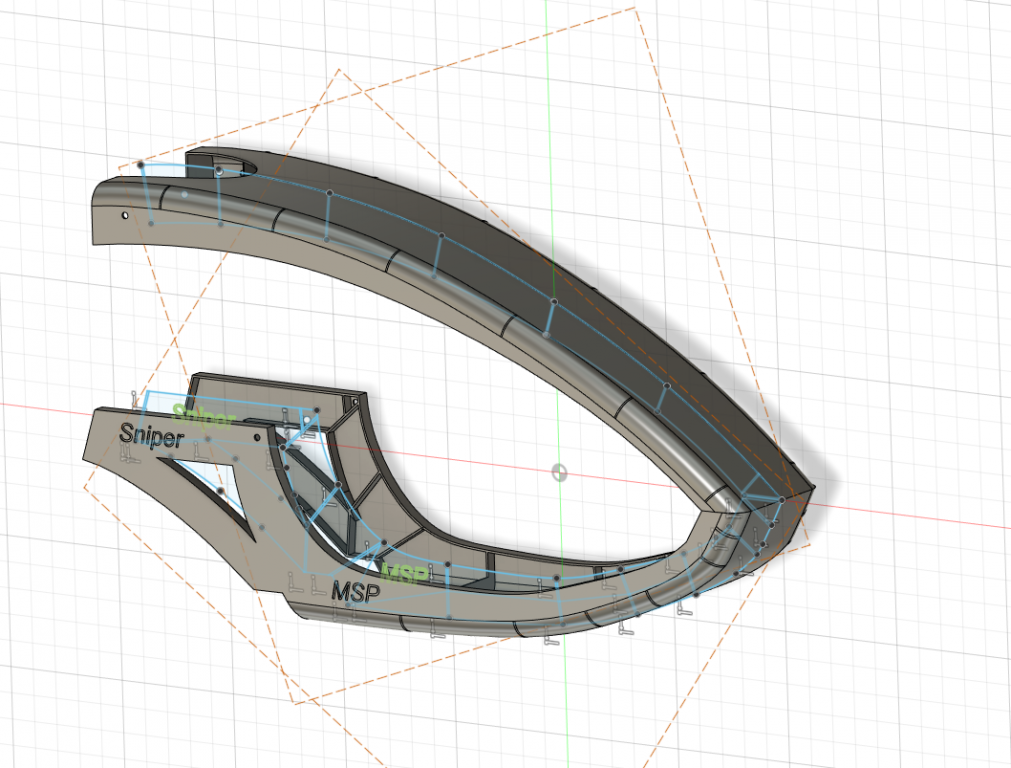Click the origin point marker at the axes intersection
Viewport: 1011px width, 768px height.
coord(559,471)
